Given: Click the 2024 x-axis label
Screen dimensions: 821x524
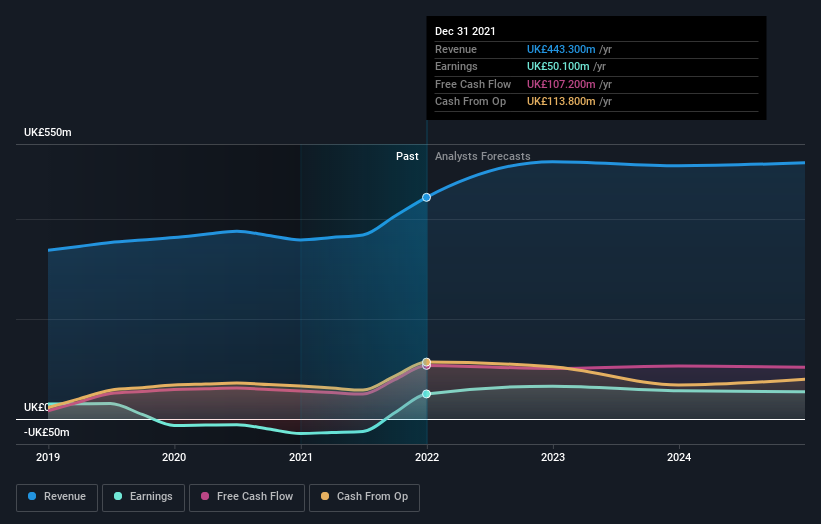Looking at the screenshot, I should pos(679,457).
